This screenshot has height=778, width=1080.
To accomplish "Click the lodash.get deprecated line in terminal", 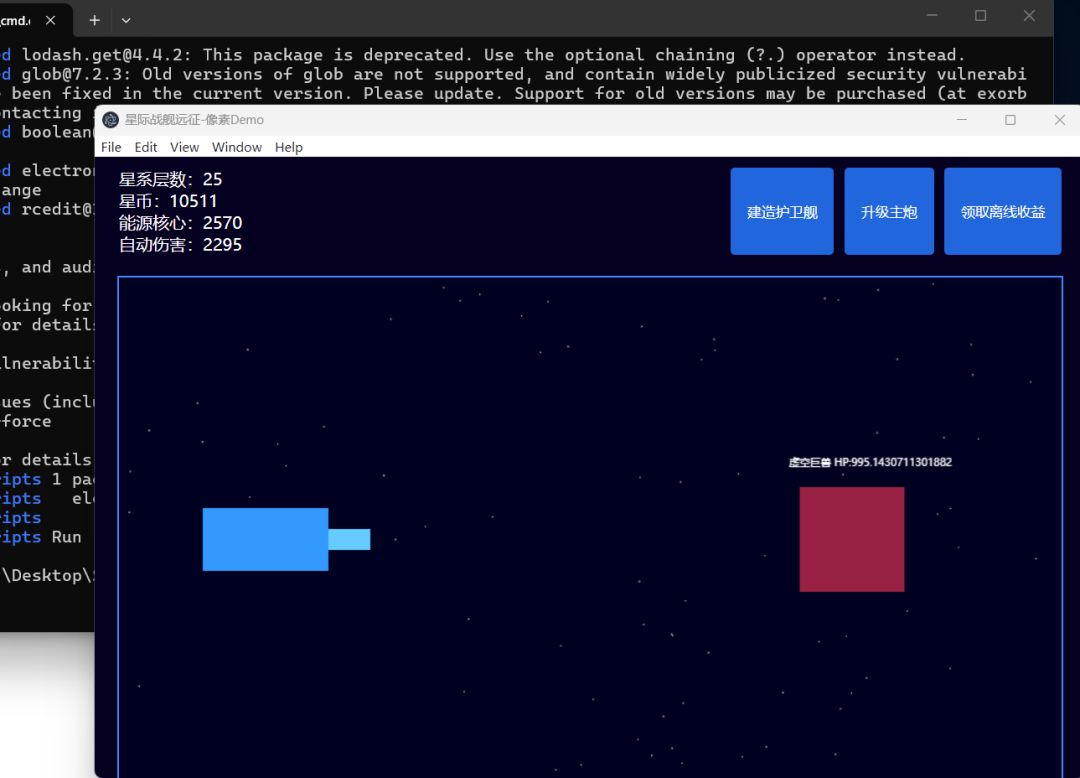I will click(482, 55).
